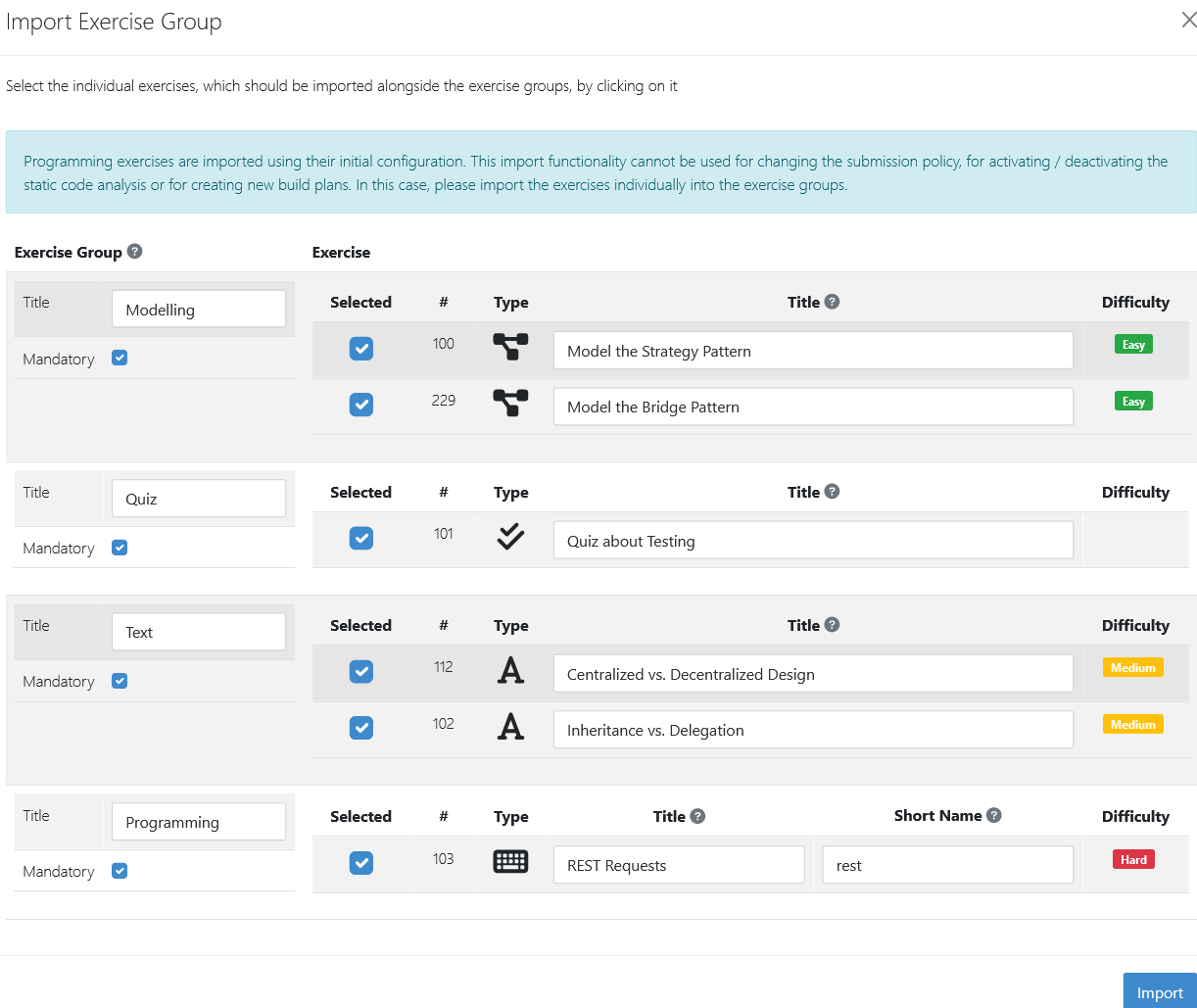Select the modeling type icon for exercise 100

click(510, 348)
